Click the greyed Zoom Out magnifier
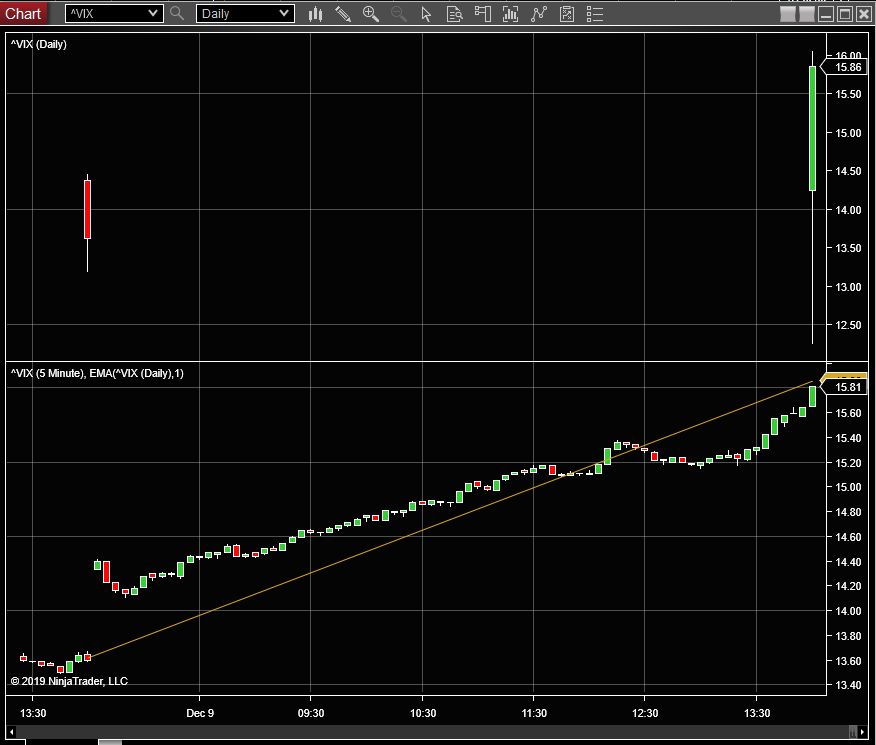 (398, 14)
